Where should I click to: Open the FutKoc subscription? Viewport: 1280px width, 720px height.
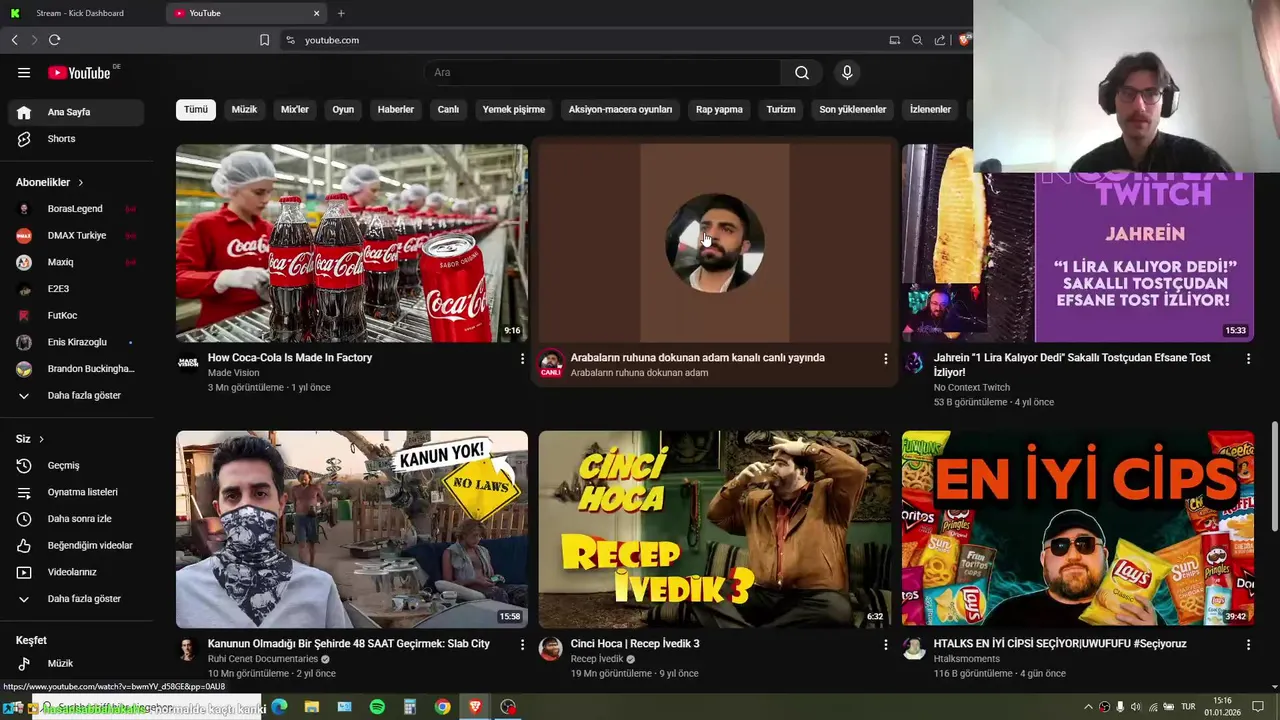pos(76,315)
